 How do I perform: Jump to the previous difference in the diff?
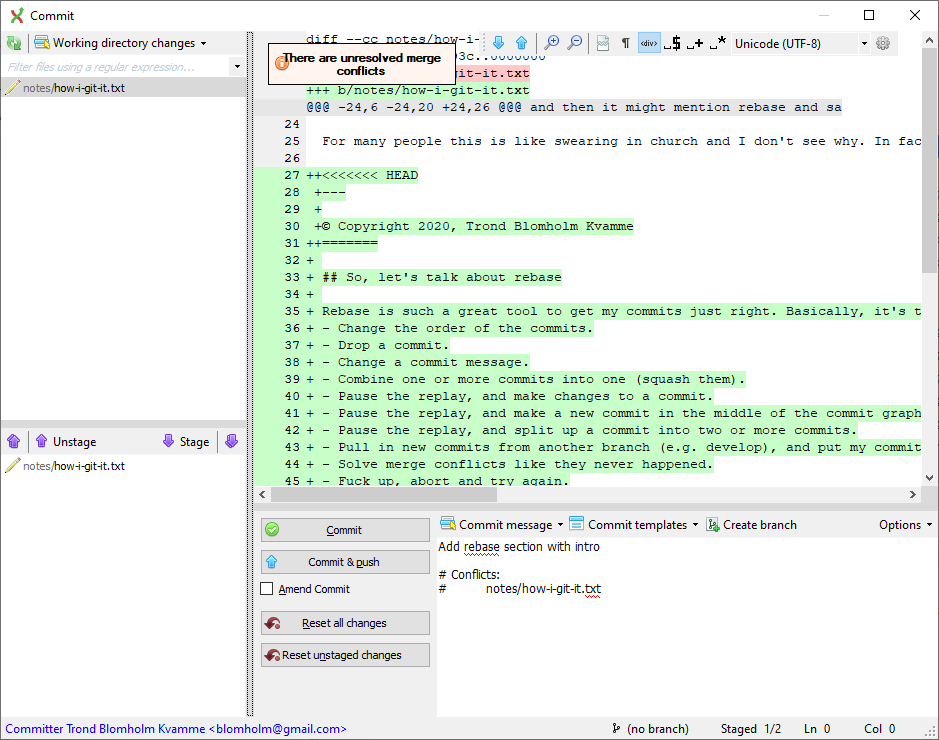click(521, 43)
